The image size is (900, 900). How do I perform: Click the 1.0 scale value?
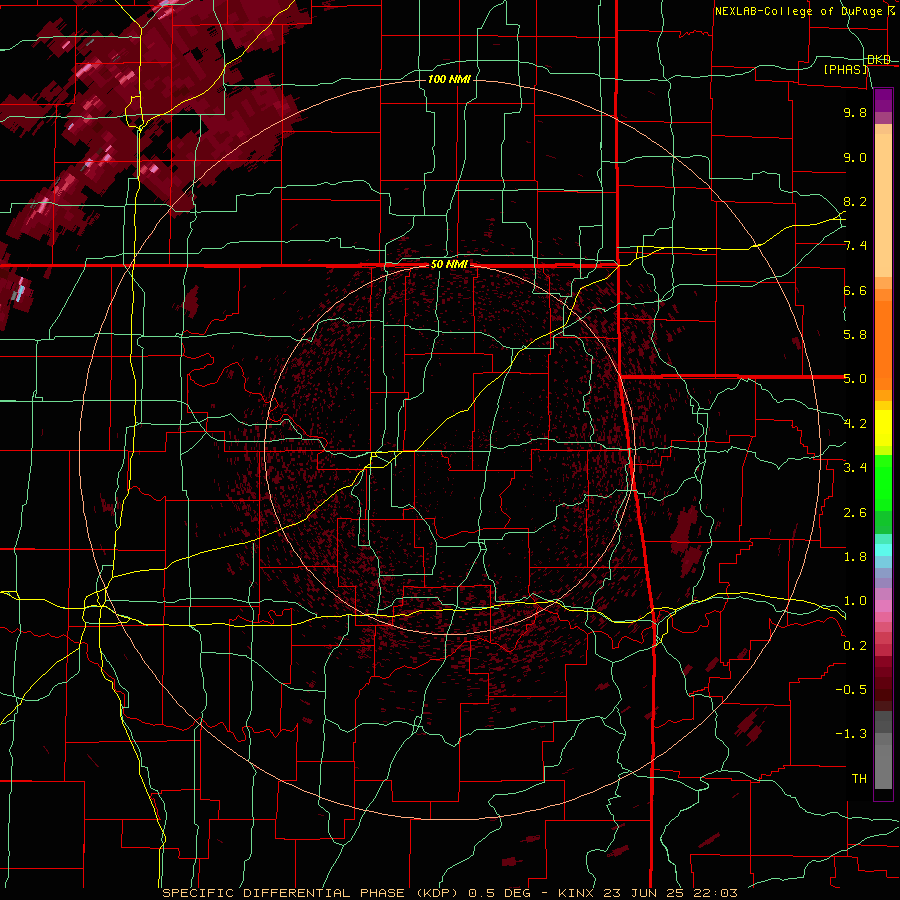pyautogui.click(x=855, y=601)
